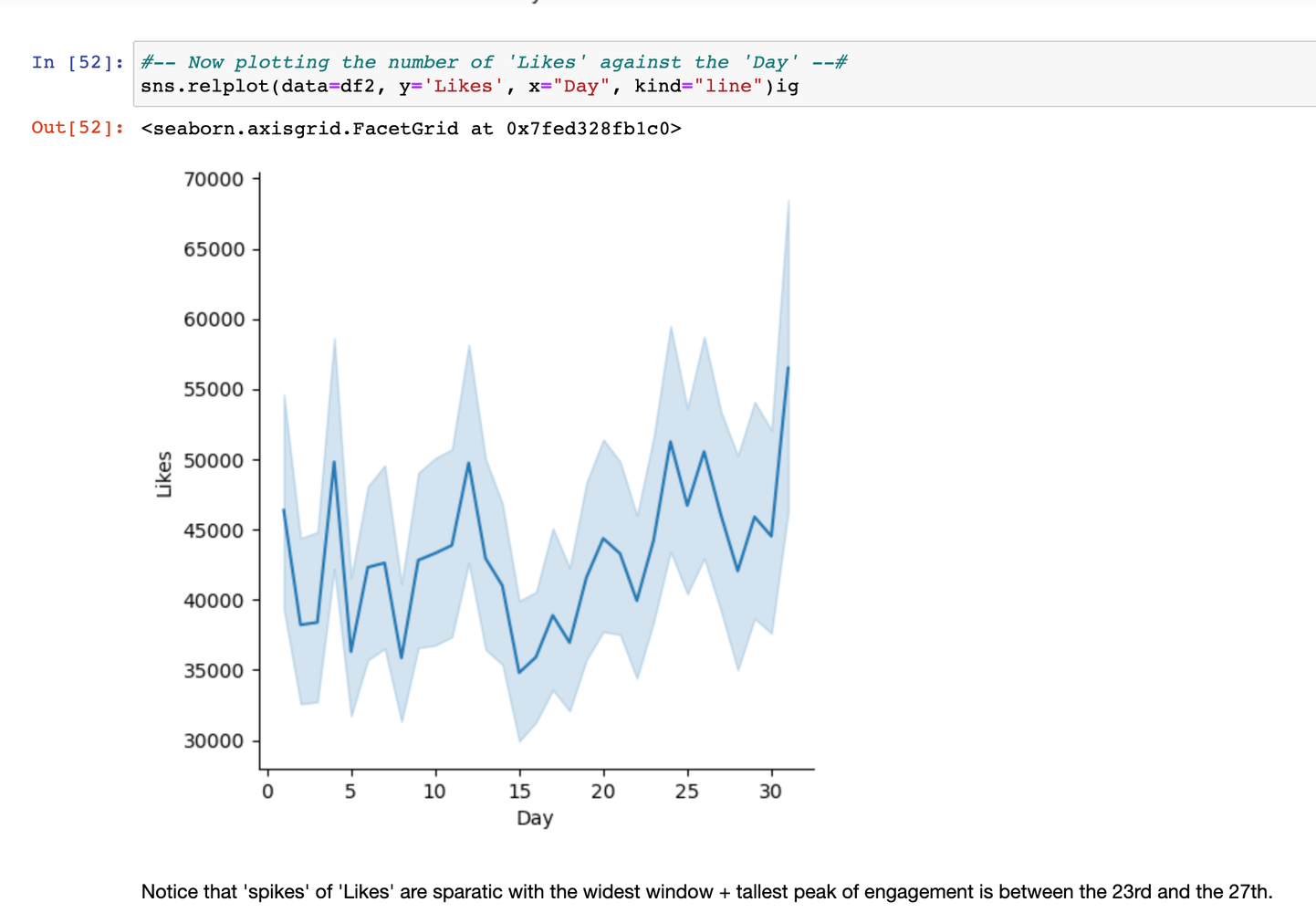This screenshot has height=913, width=1316.
Task: Click the line's lowest dip at day 15
Action: tap(519, 672)
